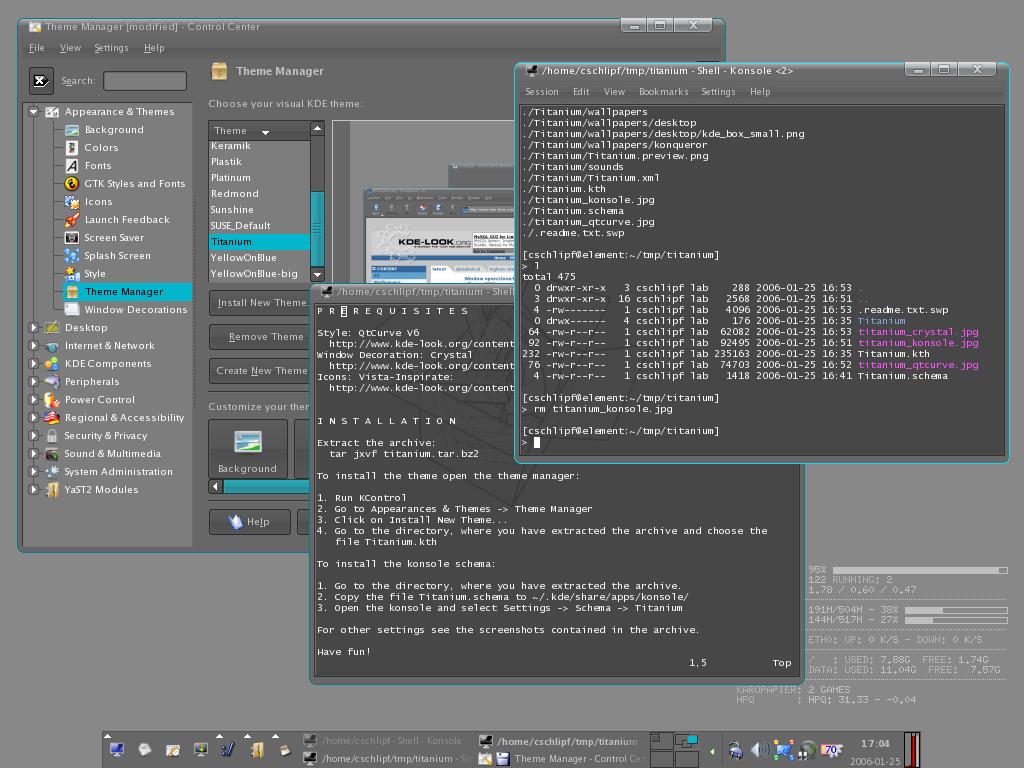Image resolution: width=1024 pixels, height=768 pixels.
Task: Click the battery 70 tray icon
Action: 831,750
